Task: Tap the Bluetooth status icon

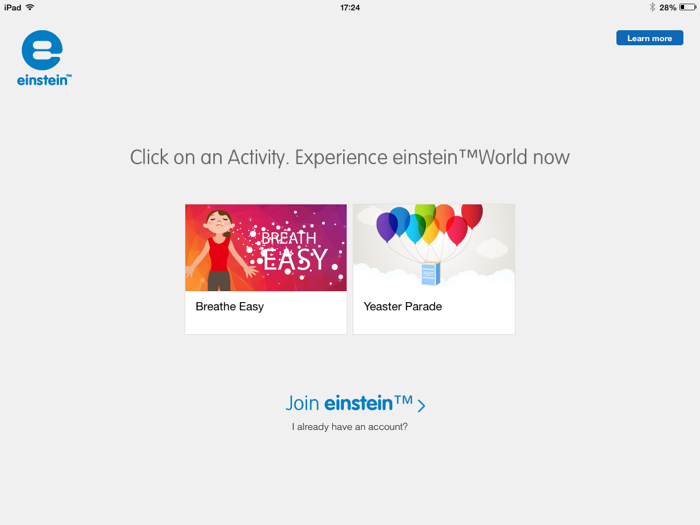Action: pos(652,7)
